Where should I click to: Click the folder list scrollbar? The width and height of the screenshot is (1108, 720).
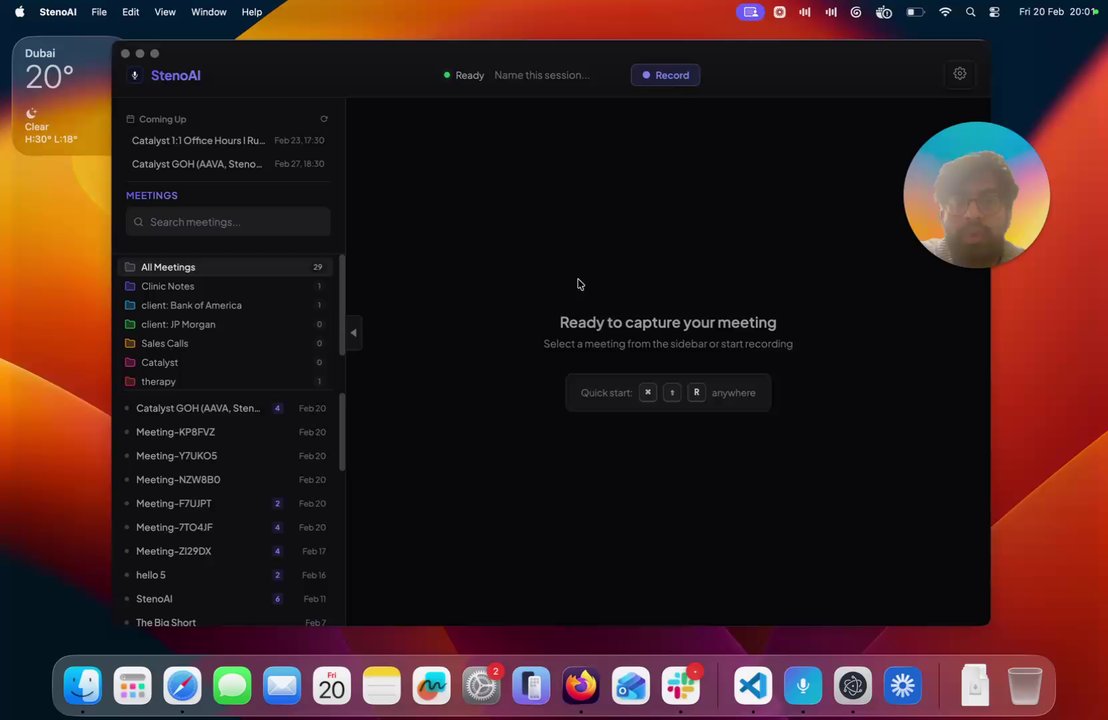[x=342, y=305]
